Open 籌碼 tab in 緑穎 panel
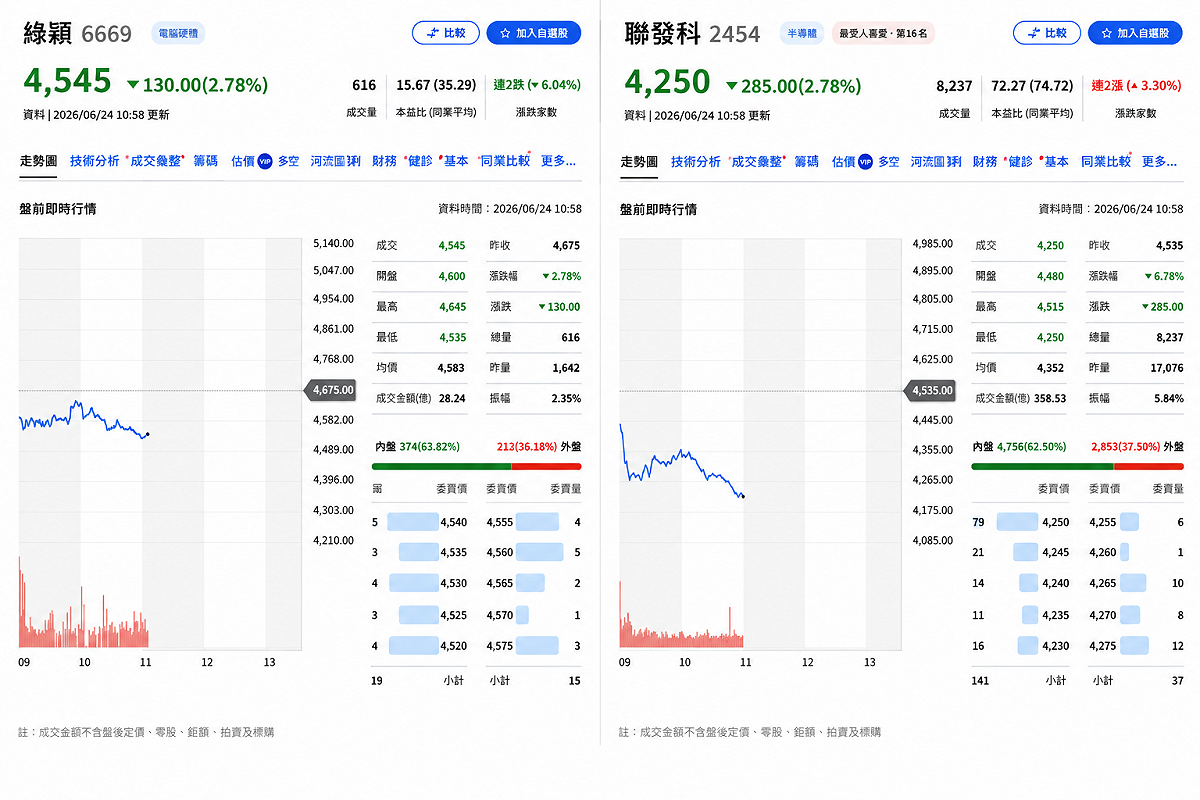1200x800 pixels. click(x=205, y=161)
